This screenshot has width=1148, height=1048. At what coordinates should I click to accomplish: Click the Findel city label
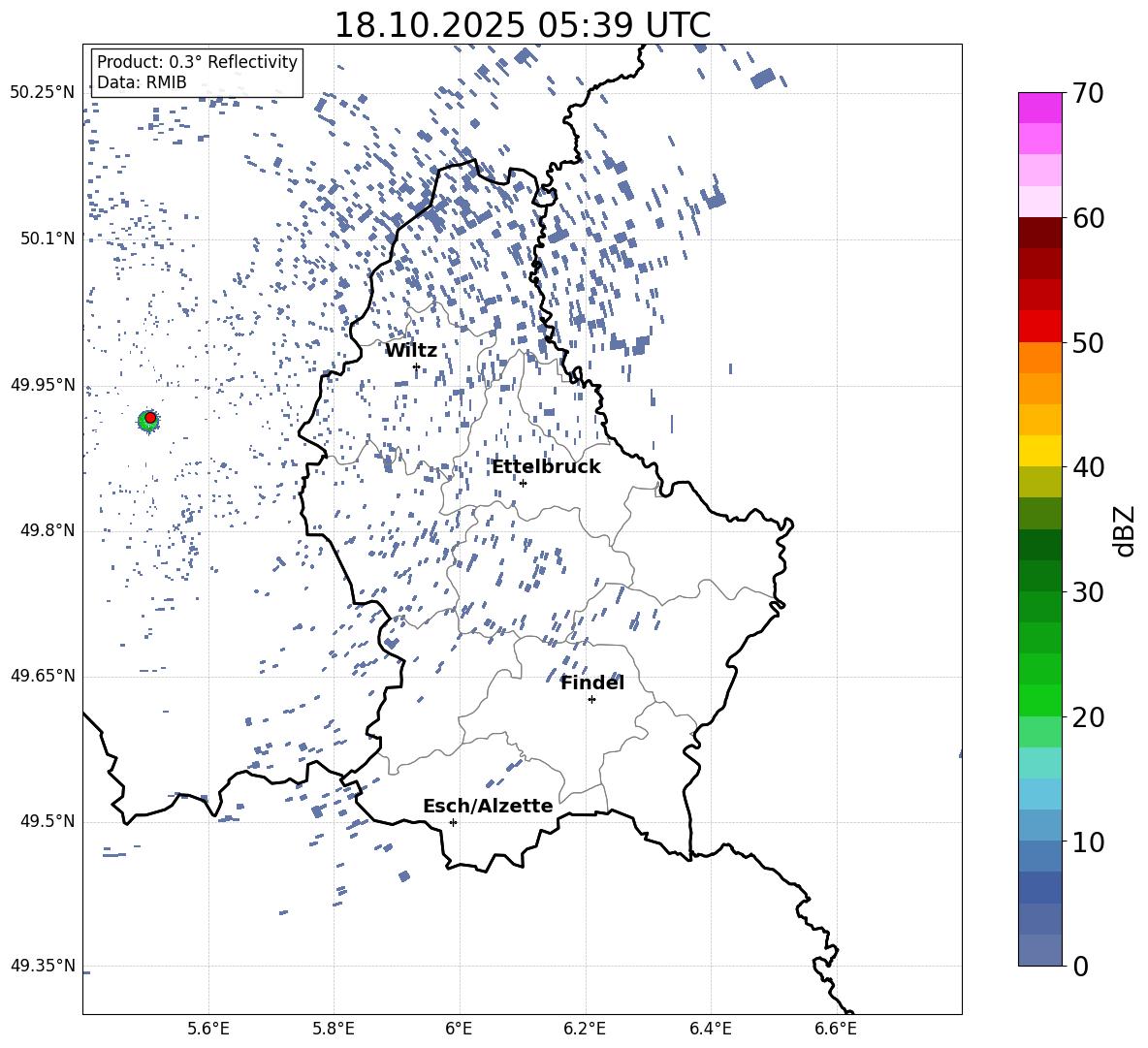click(x=592, y=683)
